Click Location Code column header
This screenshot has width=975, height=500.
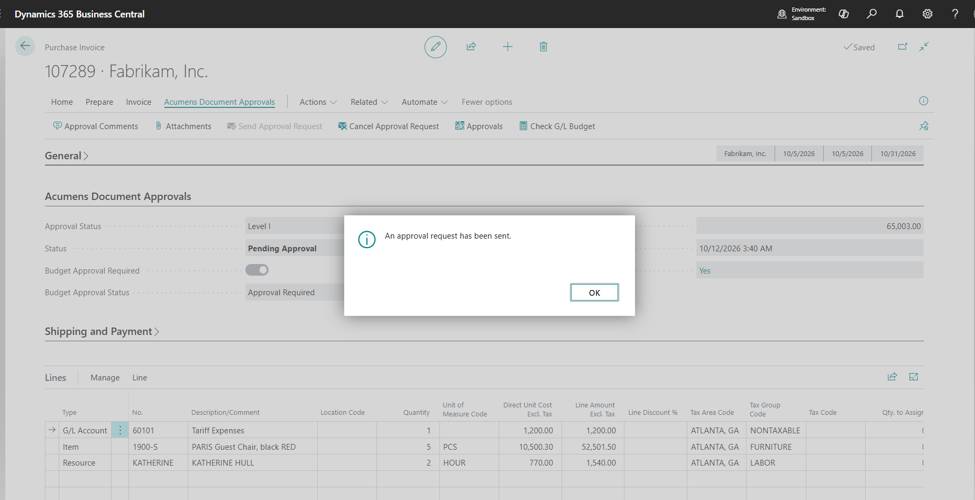[x=342, y=412]
